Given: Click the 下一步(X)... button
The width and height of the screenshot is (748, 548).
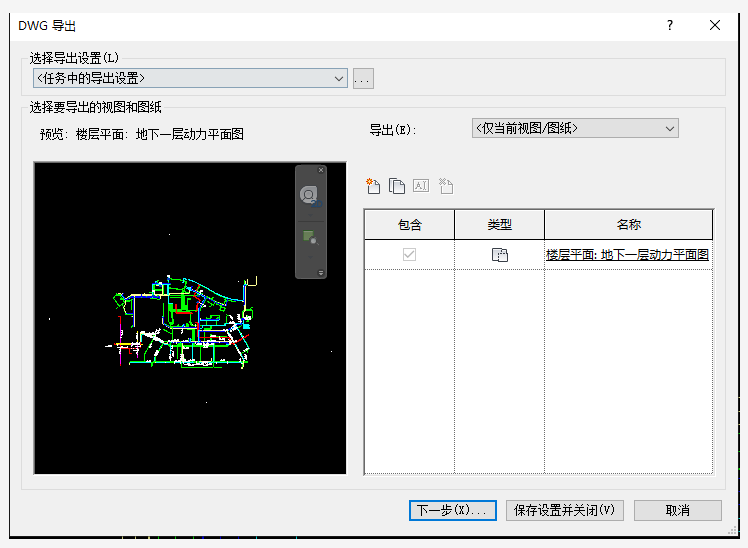Looking at the screenshot, I should tap(453, 510).
